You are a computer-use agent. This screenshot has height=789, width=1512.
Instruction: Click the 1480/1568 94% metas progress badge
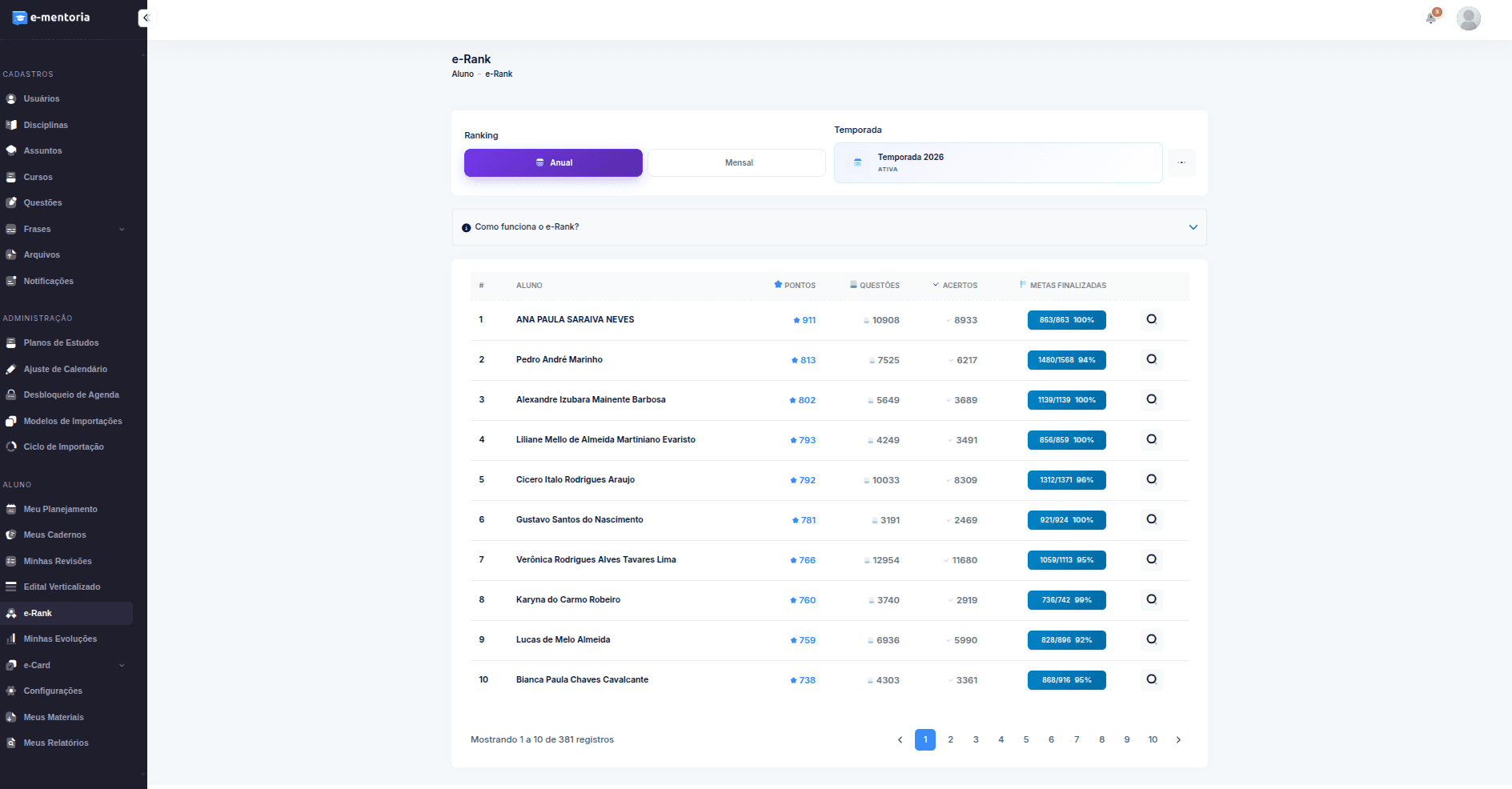coord(1067,360)
